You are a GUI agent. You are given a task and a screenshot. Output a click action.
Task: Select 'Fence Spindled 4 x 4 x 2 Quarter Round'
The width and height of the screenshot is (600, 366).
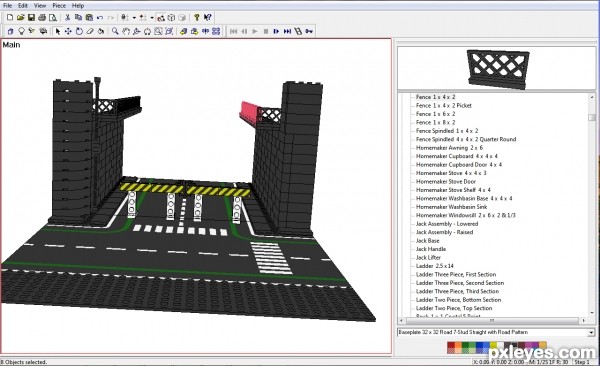coord(466,139)
